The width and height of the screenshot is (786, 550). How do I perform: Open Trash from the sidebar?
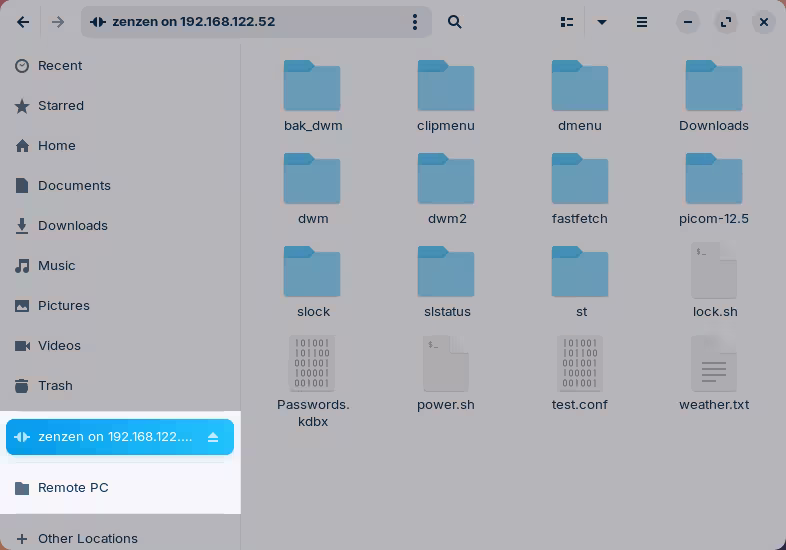click(x=55, y=386)
